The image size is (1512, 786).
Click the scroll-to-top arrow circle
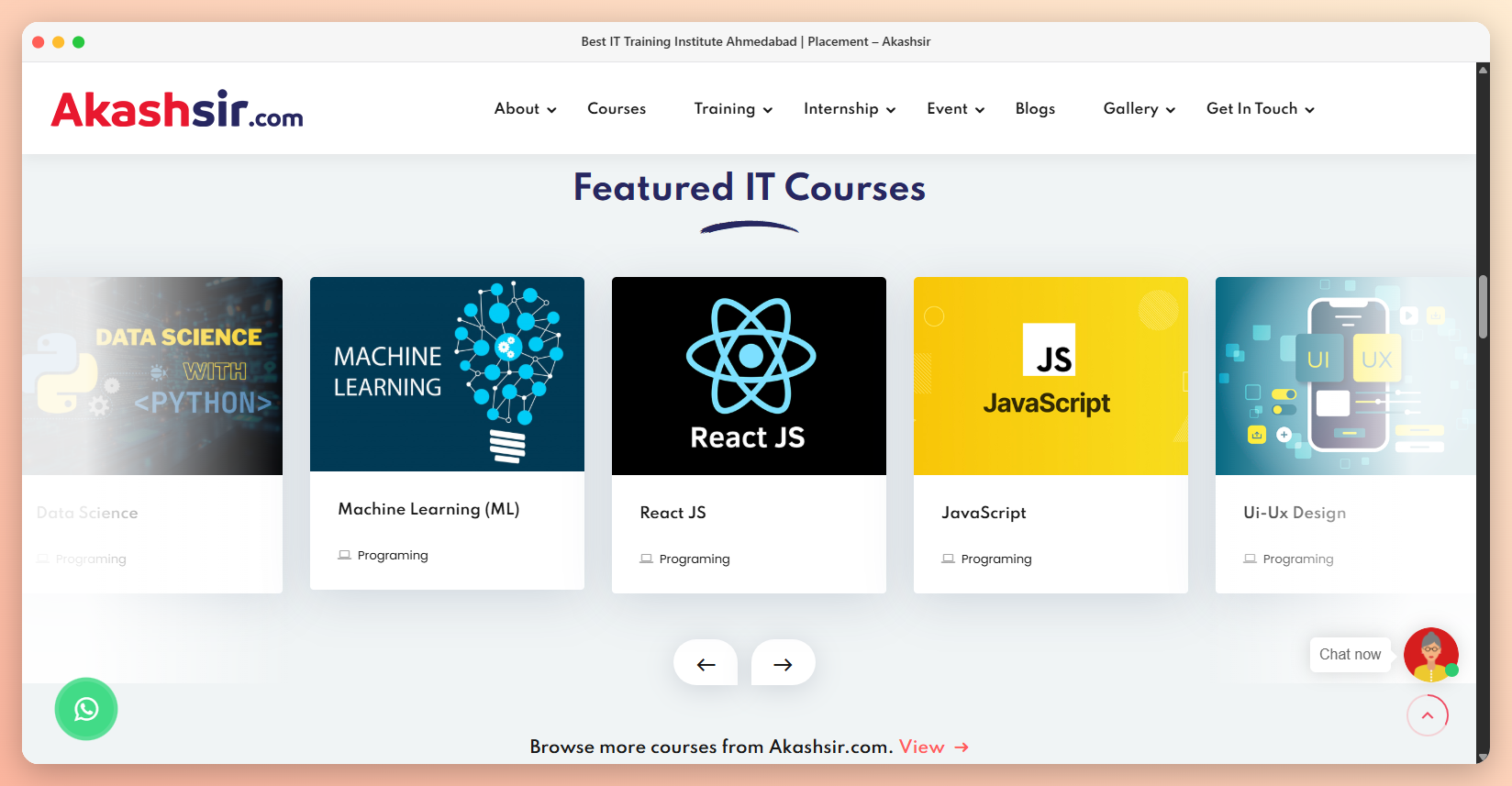(1428, 715)
